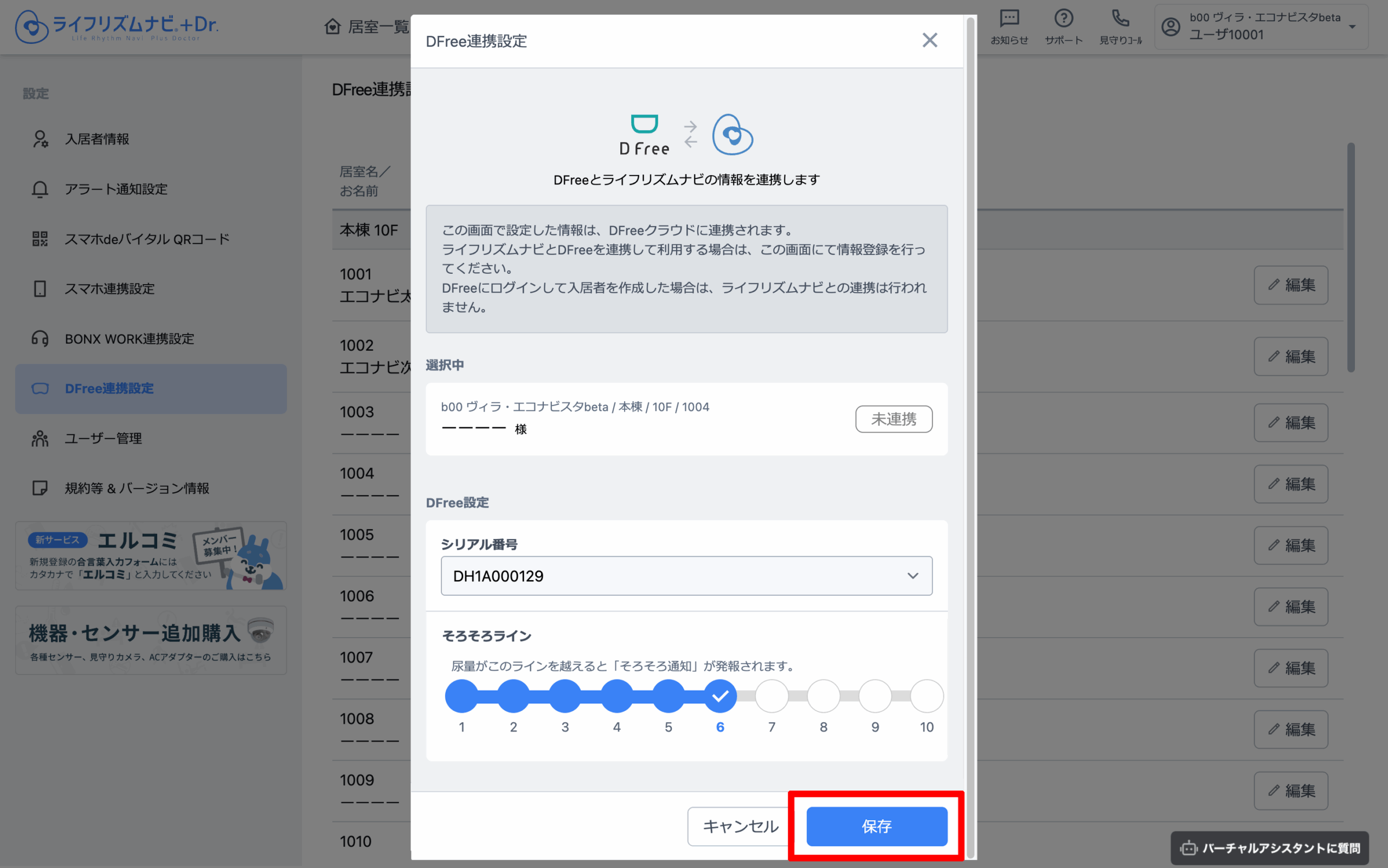Click the headset icon for BONX WORK
The height and width of the screenshot is (868, 1388).
[40, 339]
